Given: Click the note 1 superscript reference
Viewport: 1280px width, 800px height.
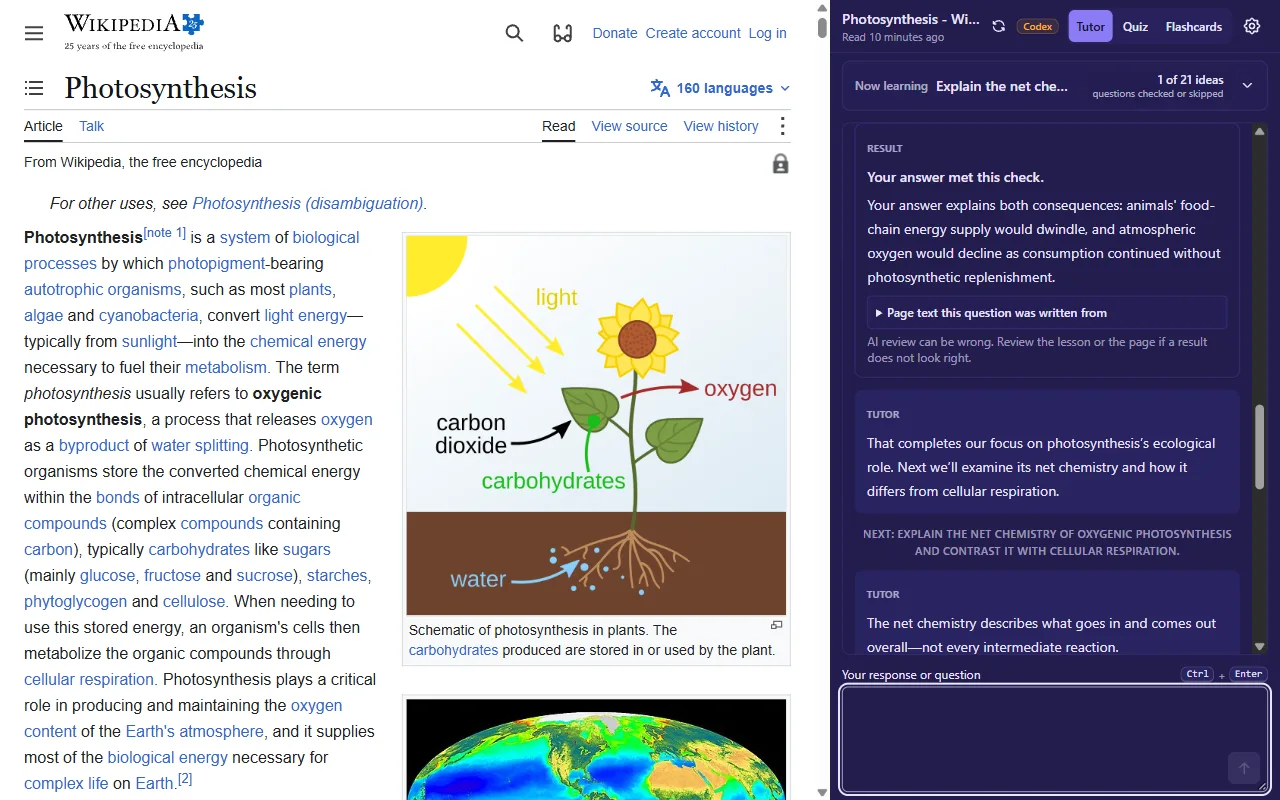Looking at the screenshot, I should [165, 233].
